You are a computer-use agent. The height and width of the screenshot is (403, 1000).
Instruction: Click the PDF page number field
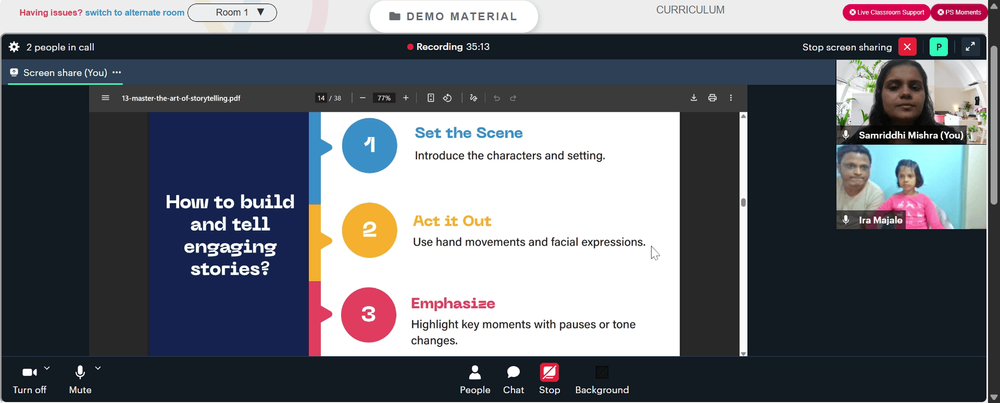[x=321, y=98]
